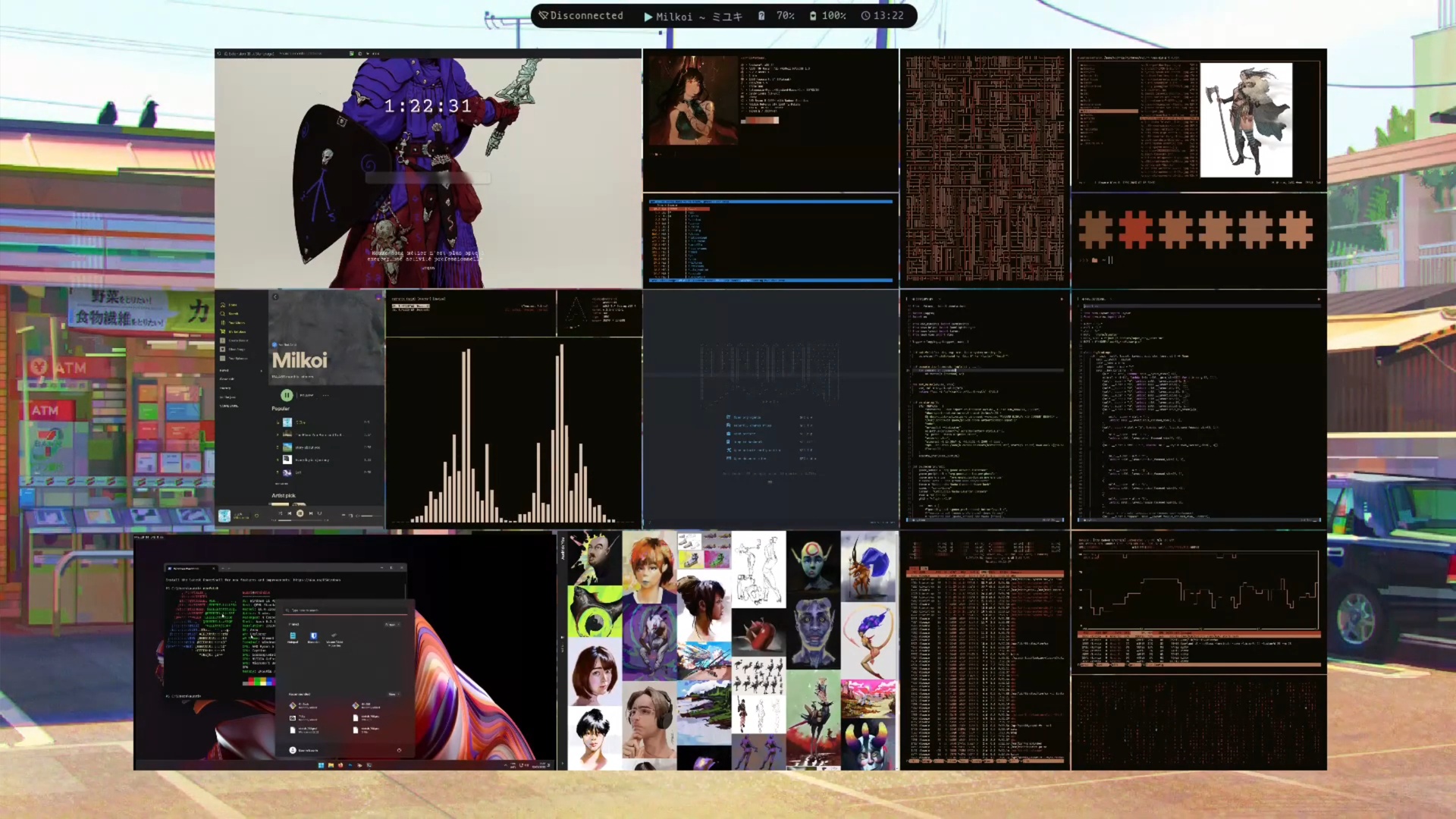Click the Milkoi now-playing play icon
Image resolution: width=1456 pixels, height=819 pixels.
(x=648, y=16)
